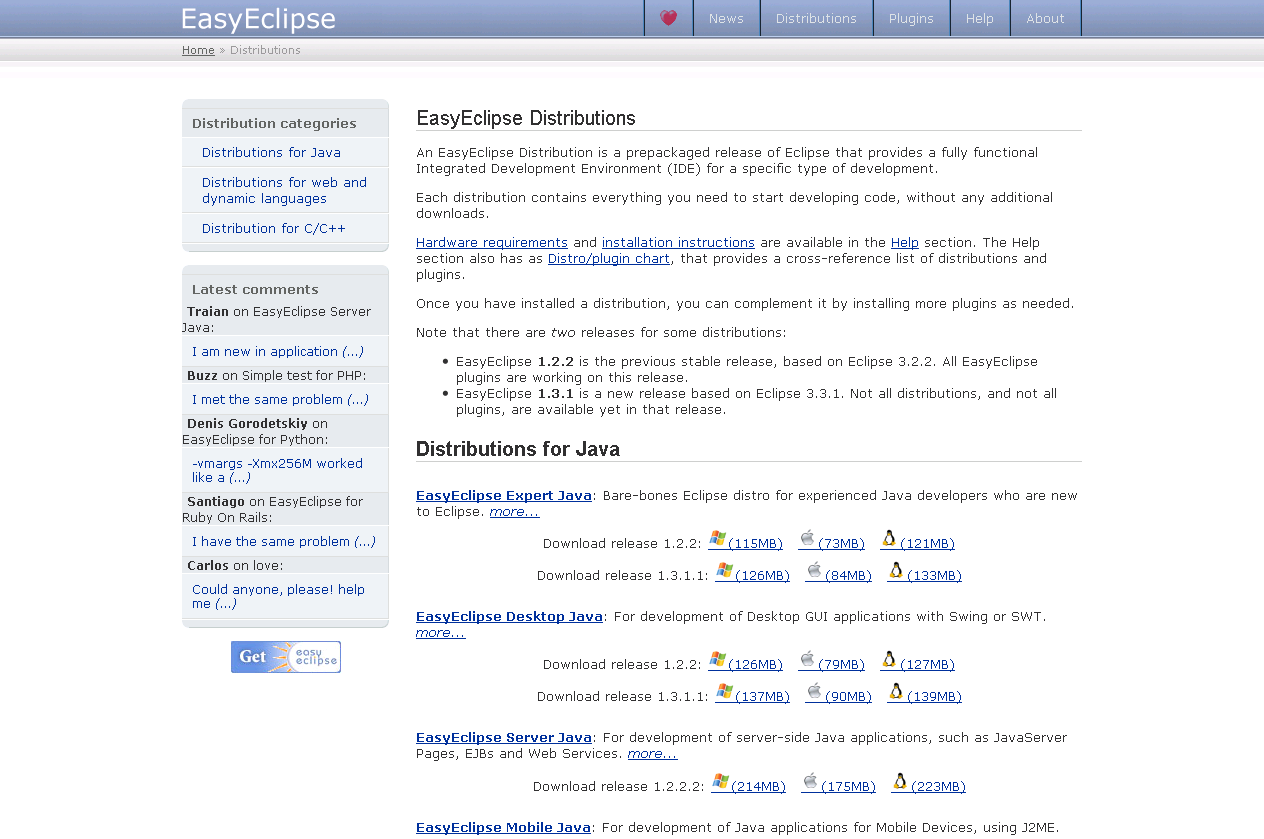Click Linux penguin icon for Expert Java 1.2.2
Viewport: 1264px width, 839px height.
tap(889, 540)
